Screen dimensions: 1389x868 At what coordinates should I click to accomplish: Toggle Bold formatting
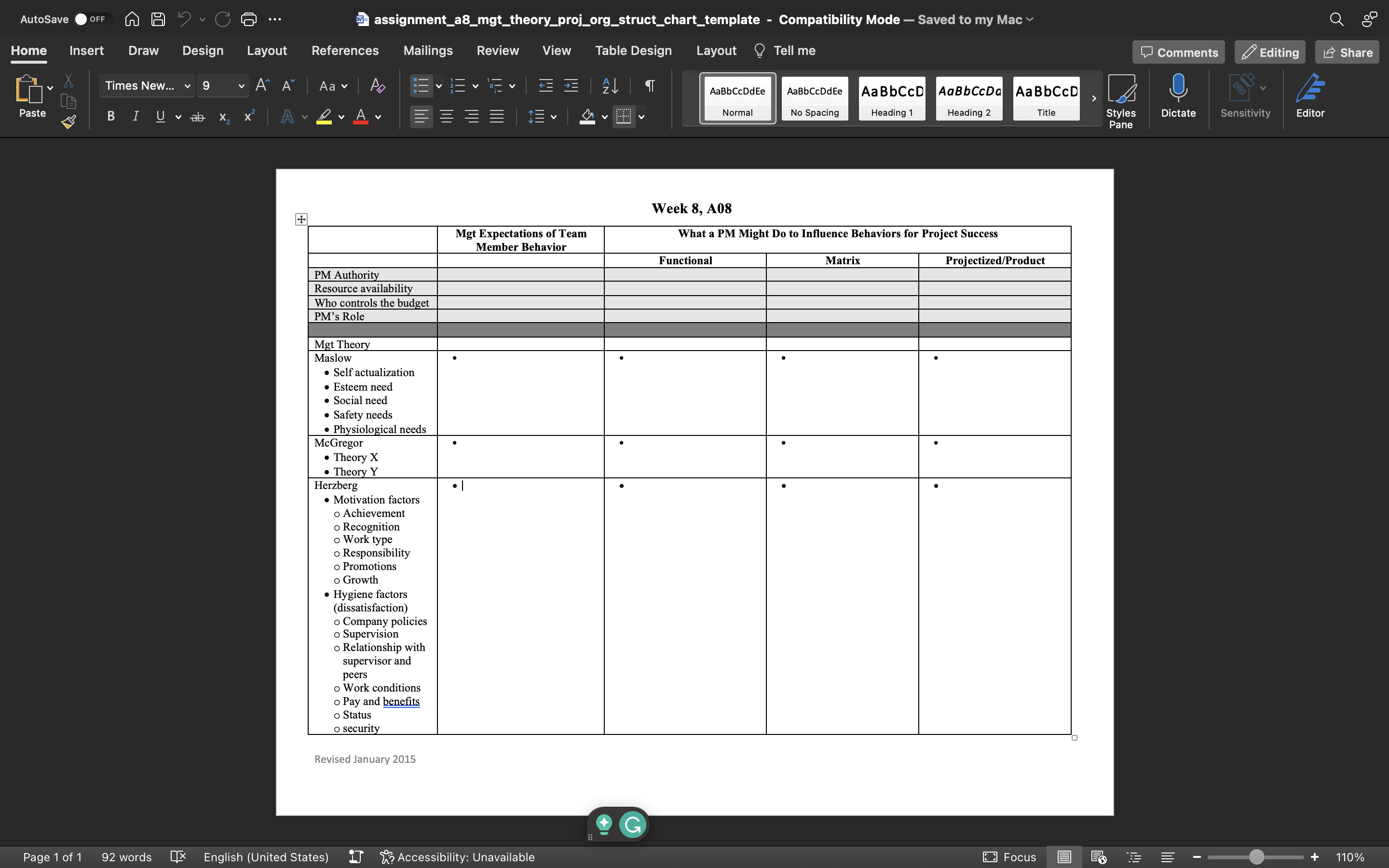[x=111, y=117]
